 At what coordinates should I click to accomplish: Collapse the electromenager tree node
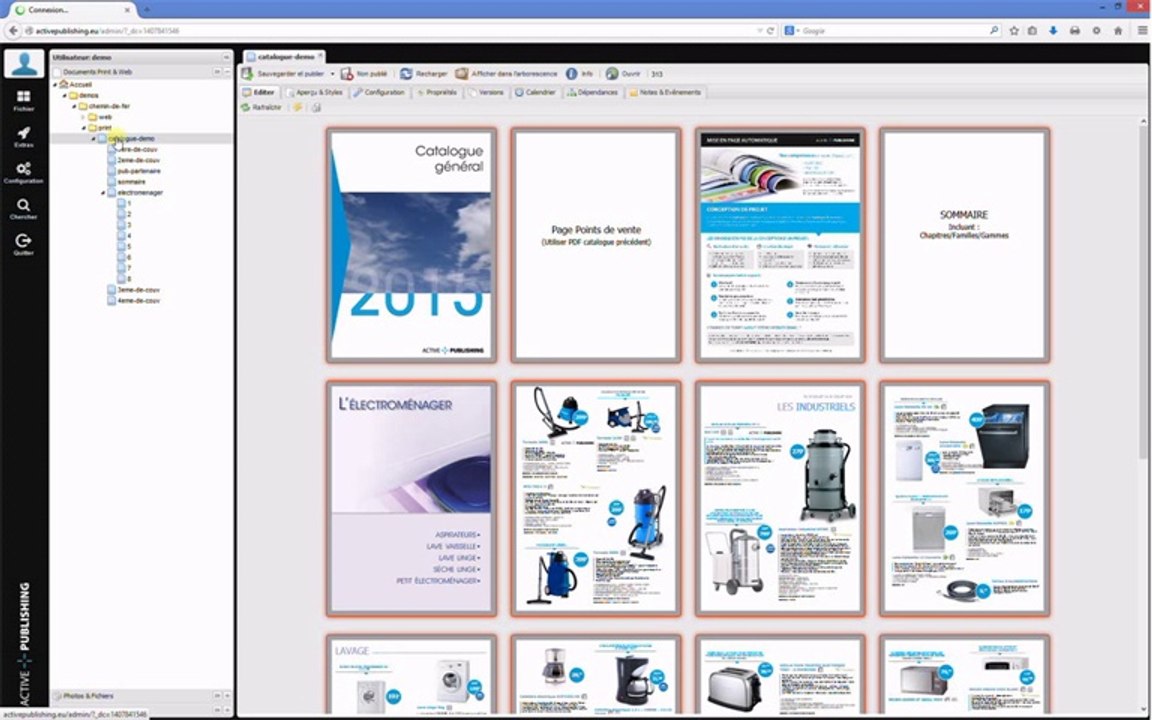(103, 193)
